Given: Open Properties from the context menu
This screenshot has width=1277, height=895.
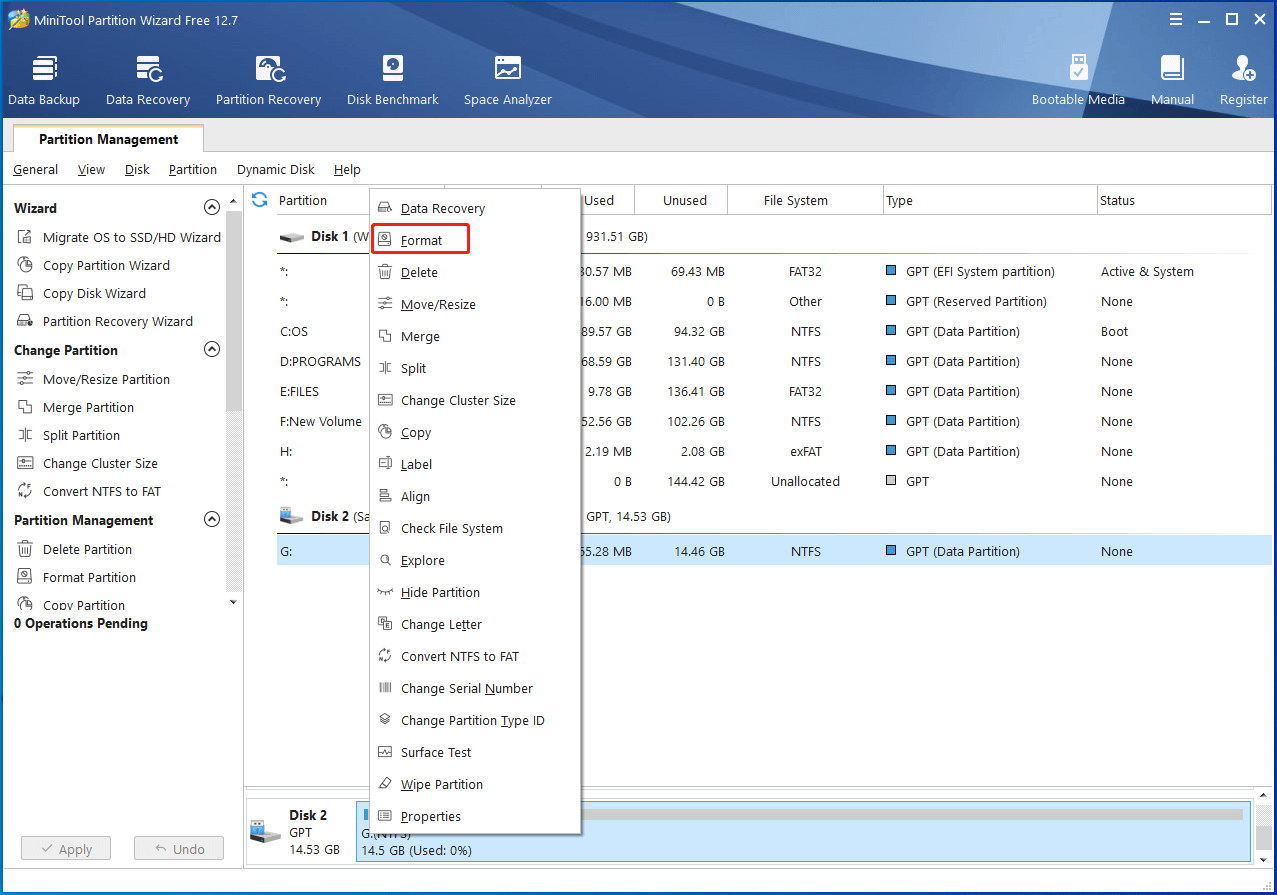Looking at the screenshot, I should pyautogui.click(x=476, y=816).
